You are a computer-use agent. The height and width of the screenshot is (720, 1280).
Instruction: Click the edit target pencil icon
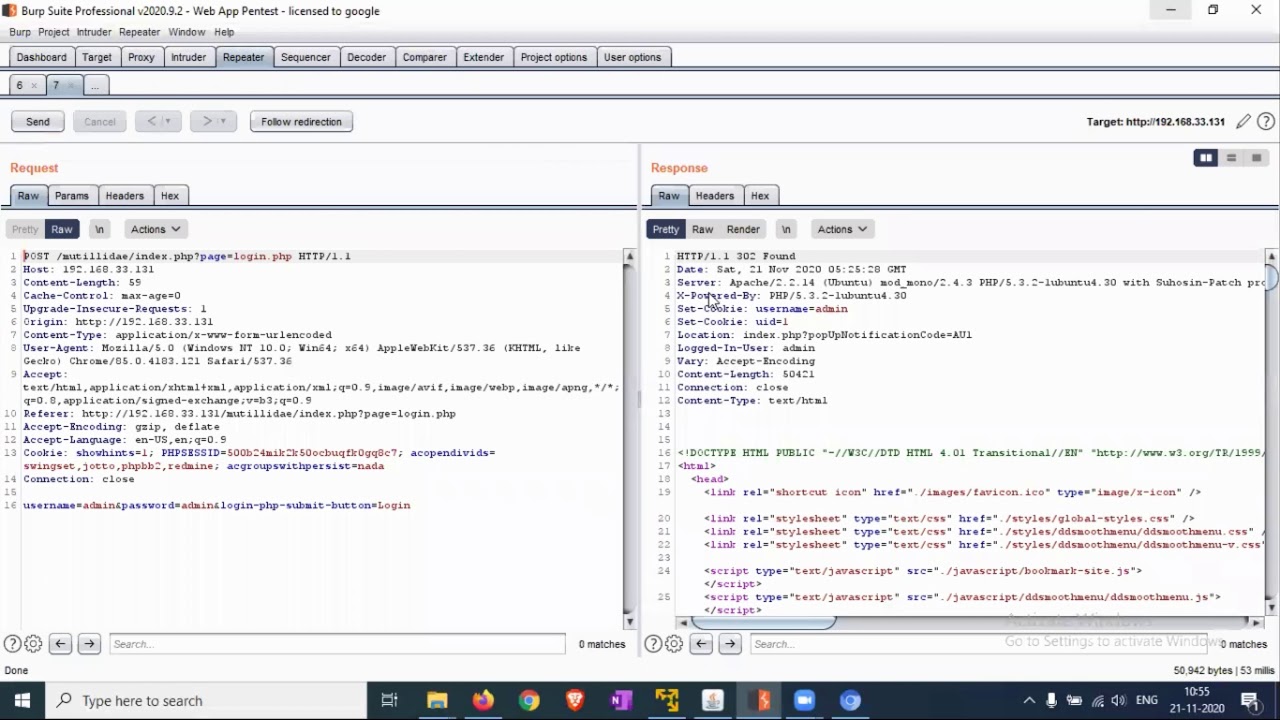[1243, 122]
